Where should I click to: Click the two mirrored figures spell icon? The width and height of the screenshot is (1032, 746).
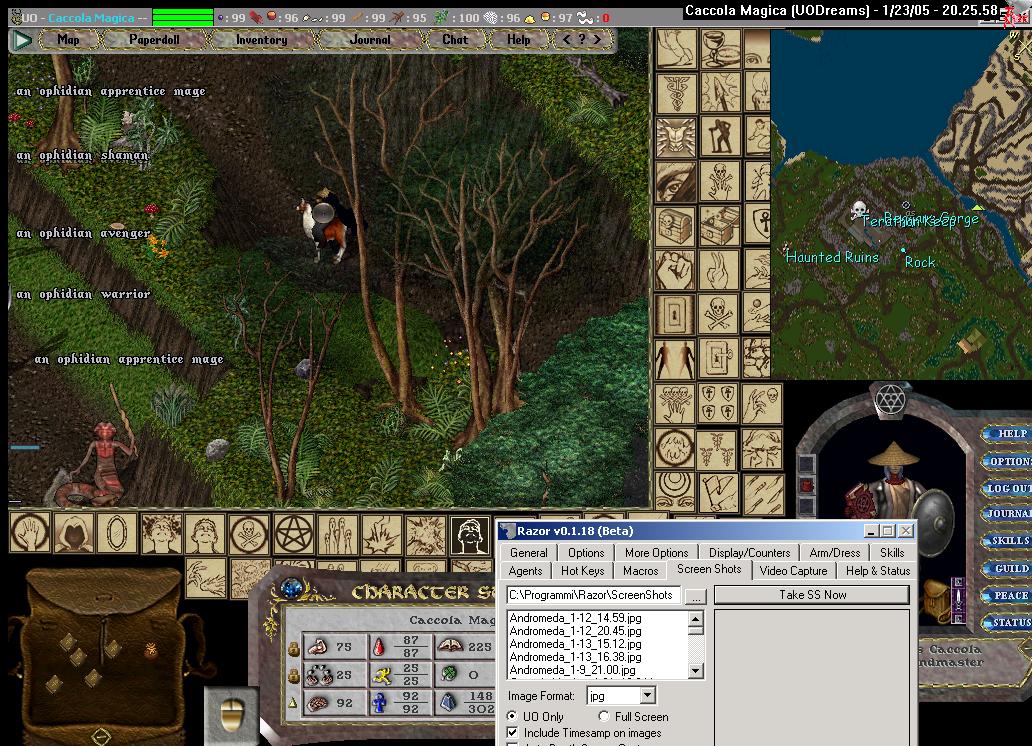675,359
